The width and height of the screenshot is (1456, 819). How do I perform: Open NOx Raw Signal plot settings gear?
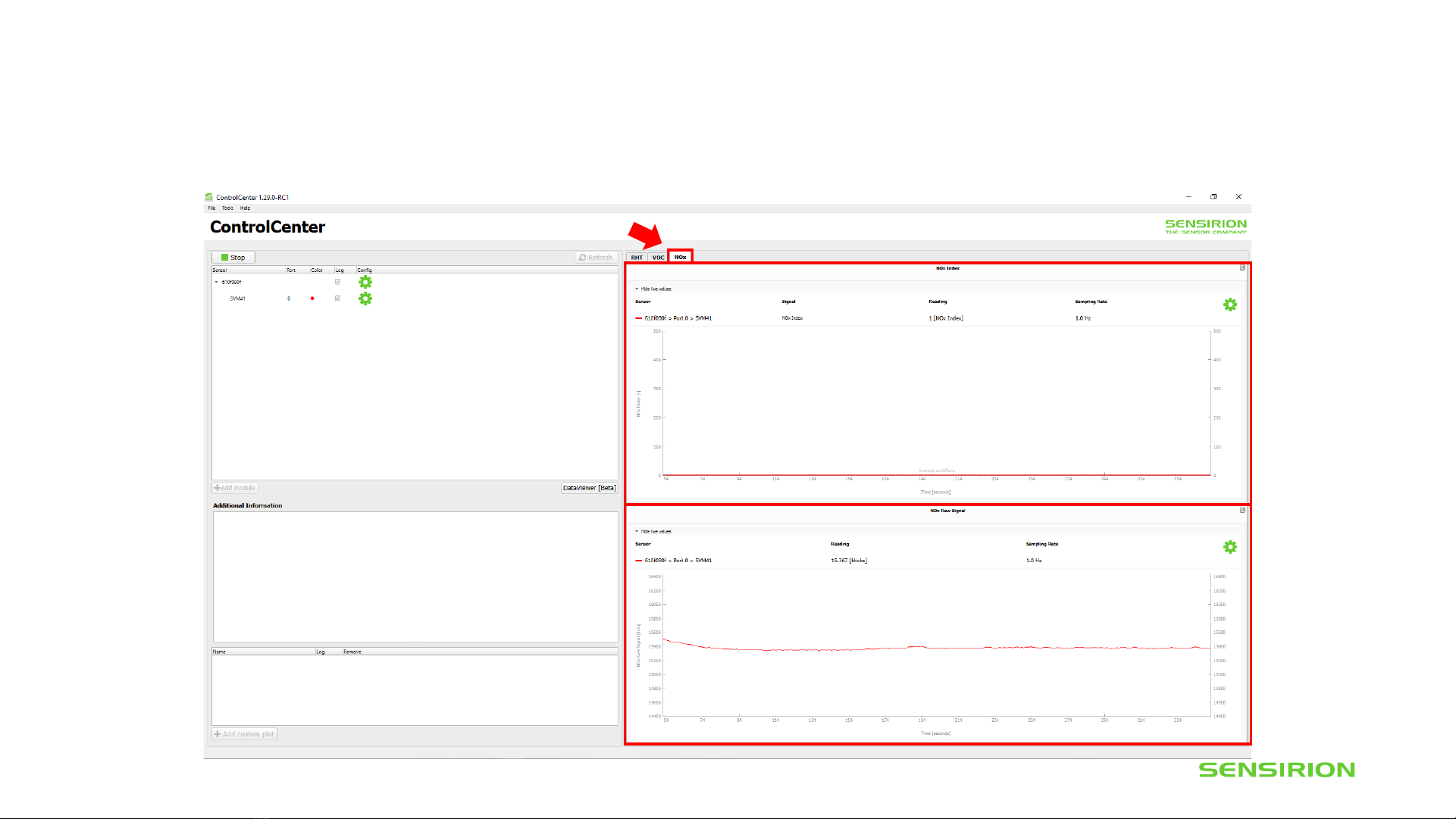[1229, 547]
